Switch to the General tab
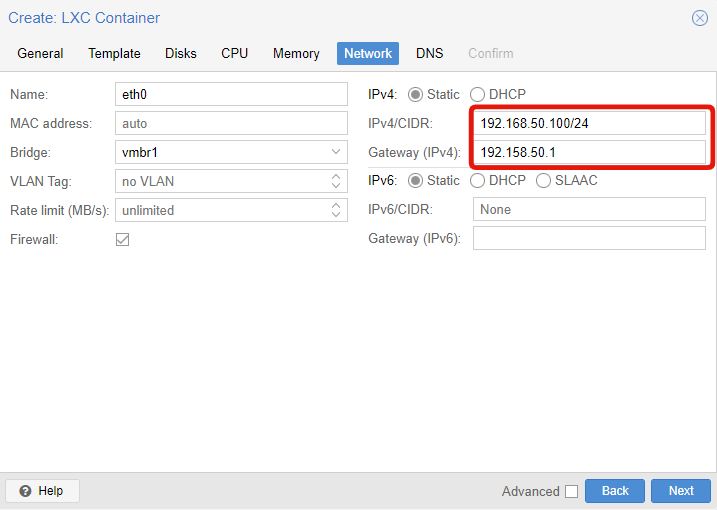Screen dimensions: 717x510 coord(40,54)
